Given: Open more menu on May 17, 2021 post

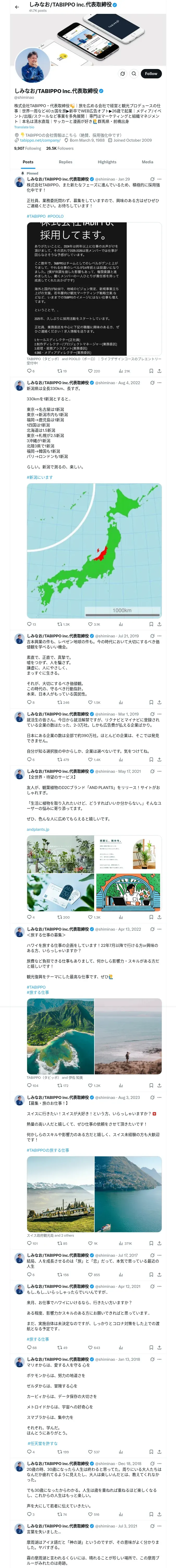Looking at the screenshot, I should tap(160, 771).
